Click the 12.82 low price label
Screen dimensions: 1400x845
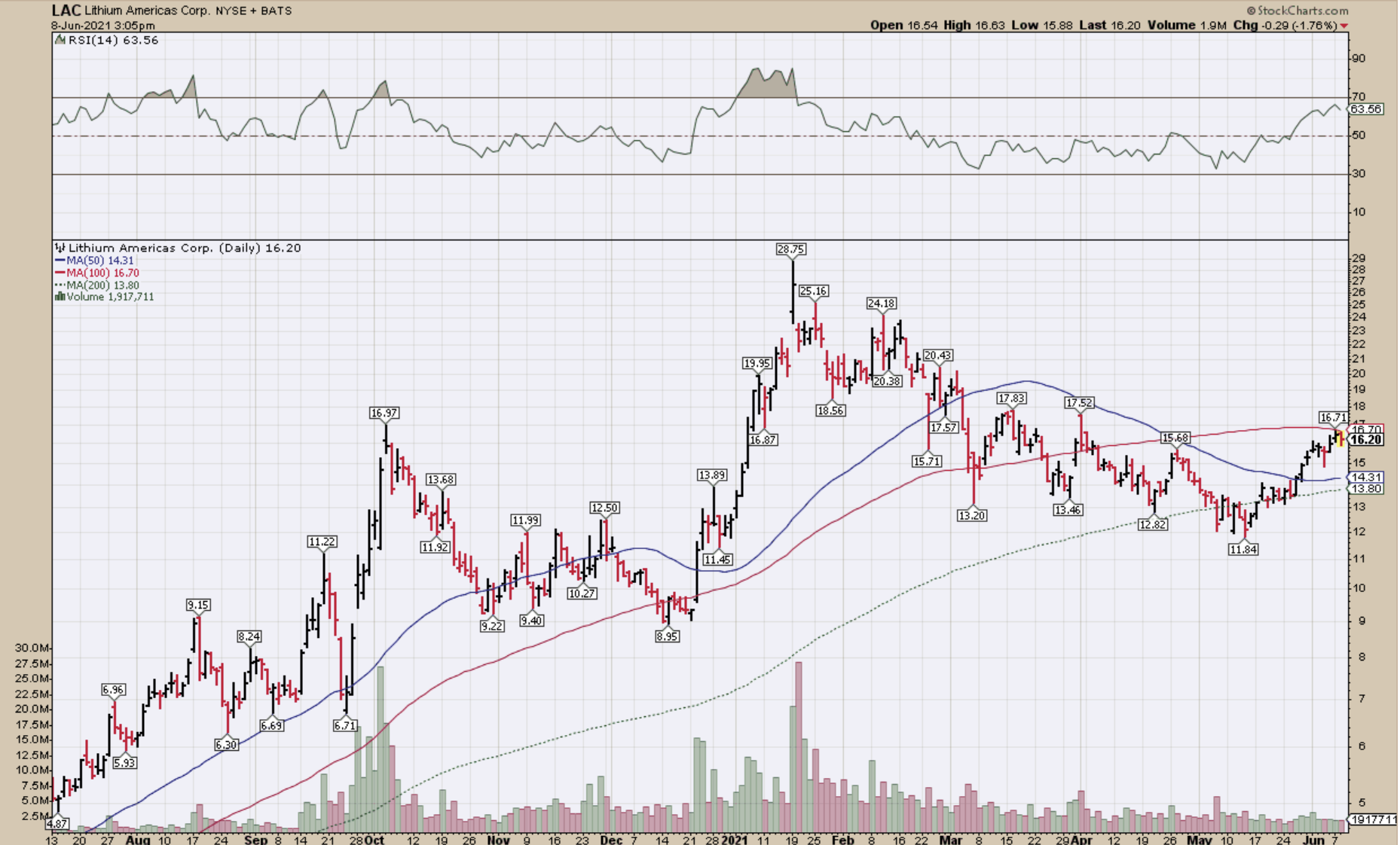pos(1153,524)
